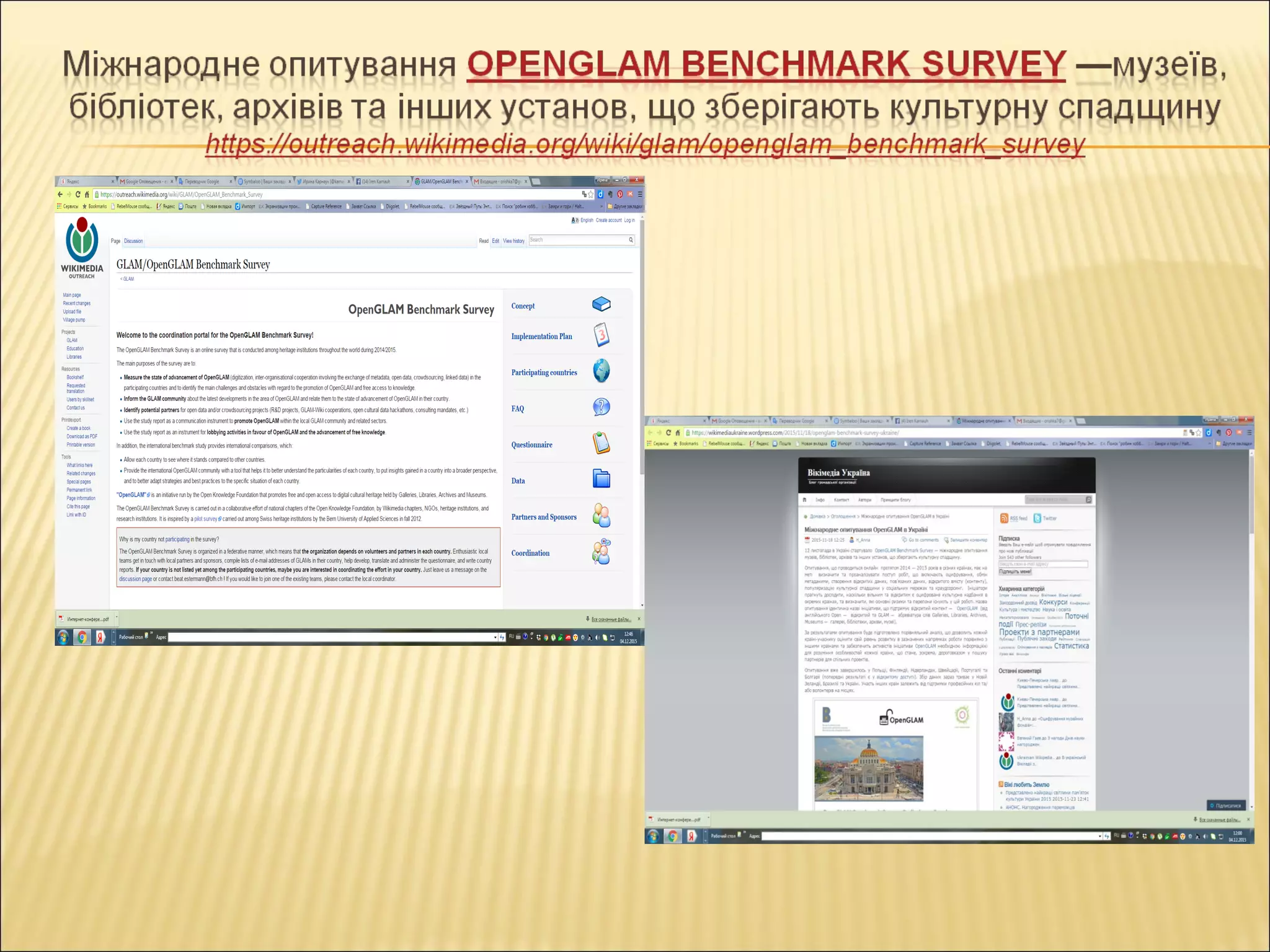Click the Partners and Sponsors people icon
The width and height of the screenshot is (1270, 952).
pyautogui.click(x=601, y=516)
